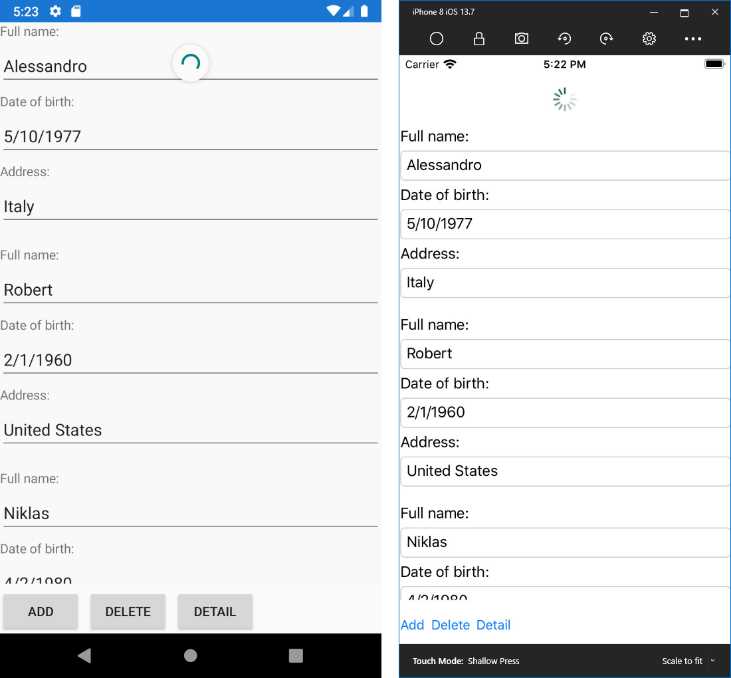731x678 pixels.
Task: Tap the Android refresh spinner
Action: [190, 62]
